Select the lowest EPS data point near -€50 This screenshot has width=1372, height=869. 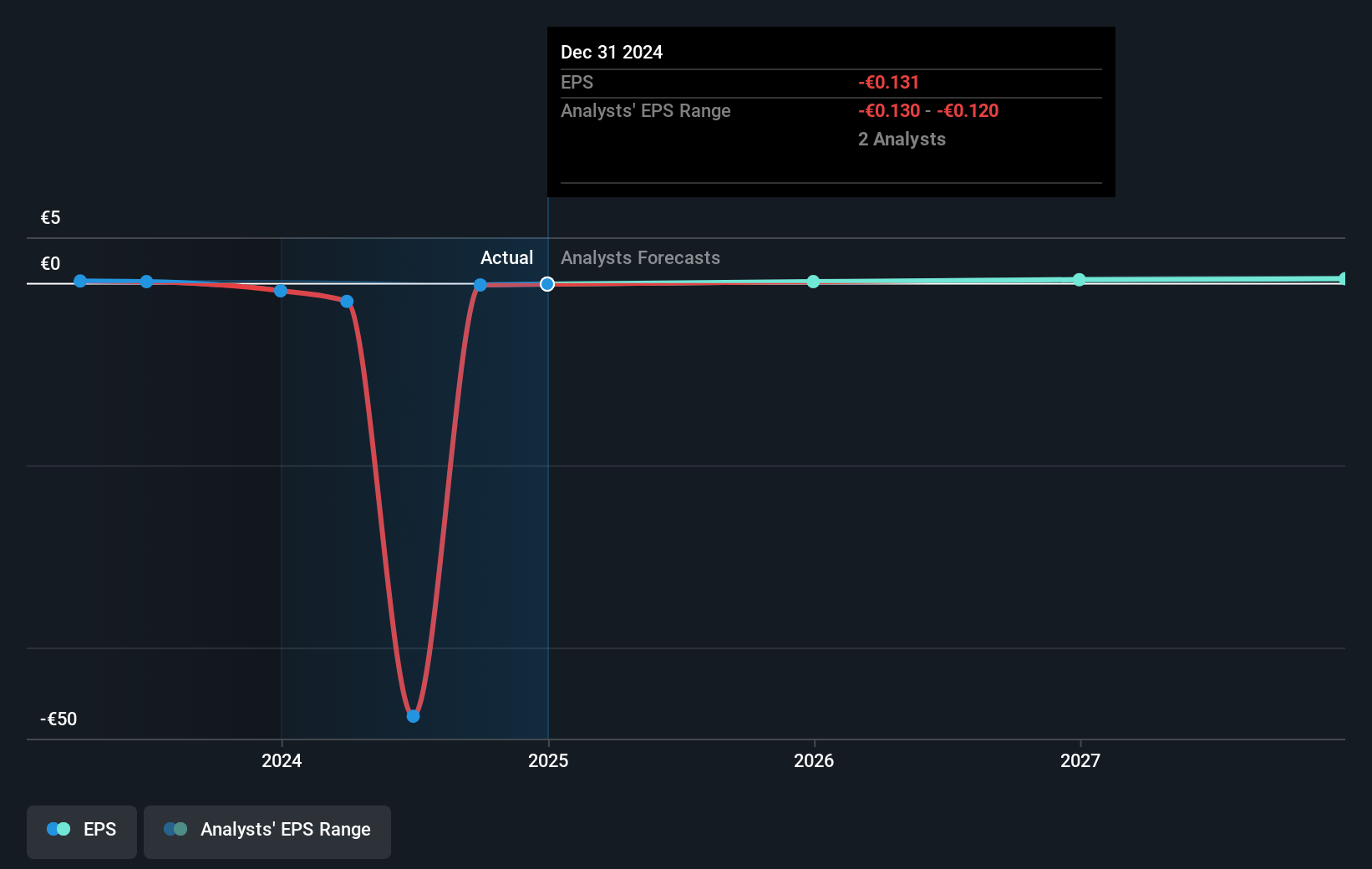[x=413, y=716]
